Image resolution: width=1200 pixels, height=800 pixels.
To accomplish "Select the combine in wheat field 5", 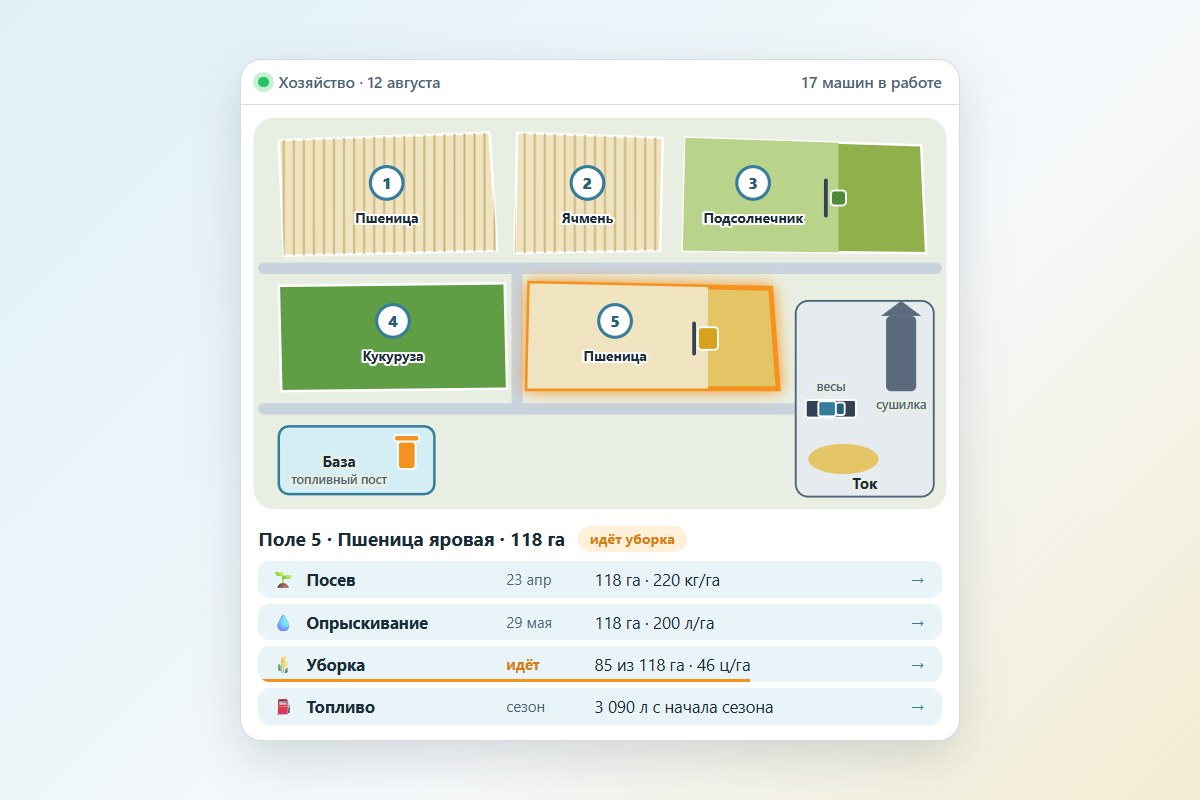I will pyautogui.click(x=706, y=339).
